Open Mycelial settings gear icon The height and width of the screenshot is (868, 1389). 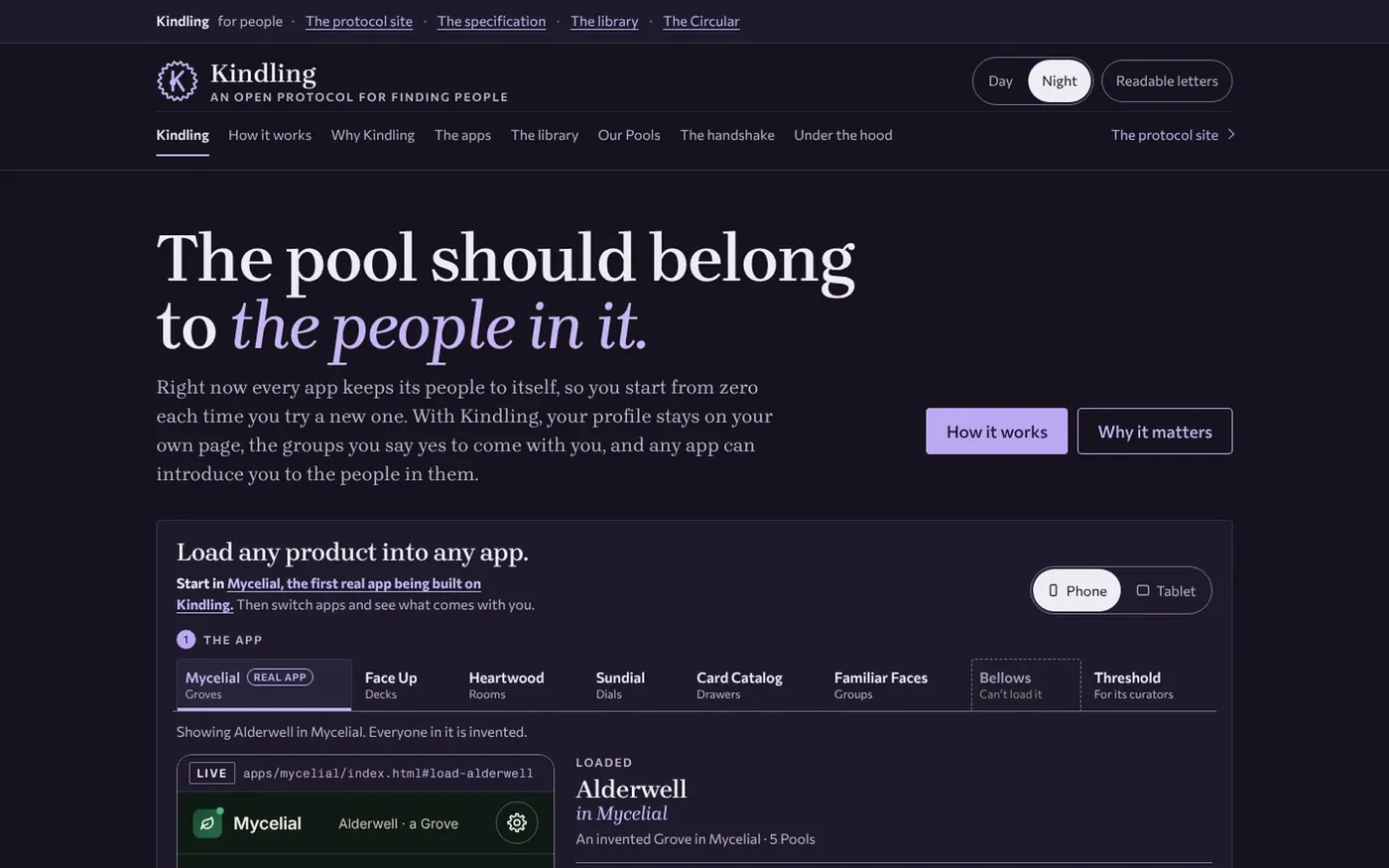click(x=517, y=822)
